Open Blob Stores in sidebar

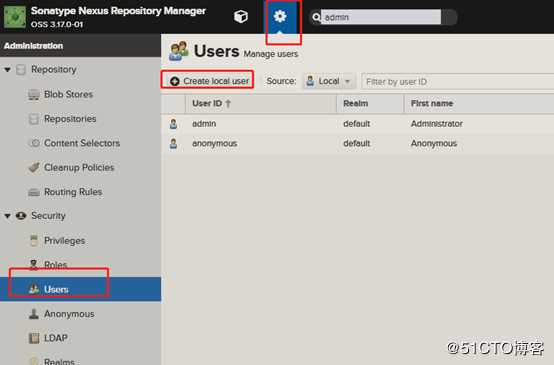pos(68,94)
